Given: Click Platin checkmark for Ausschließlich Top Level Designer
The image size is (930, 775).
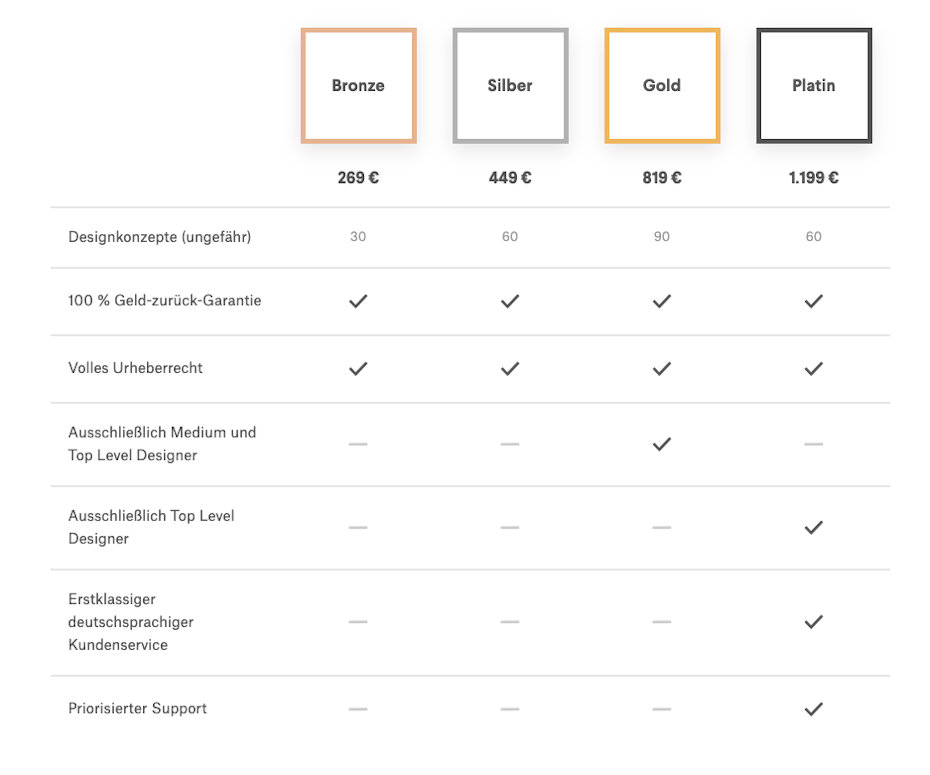Looking at the screenshot, I should [814, 528].
